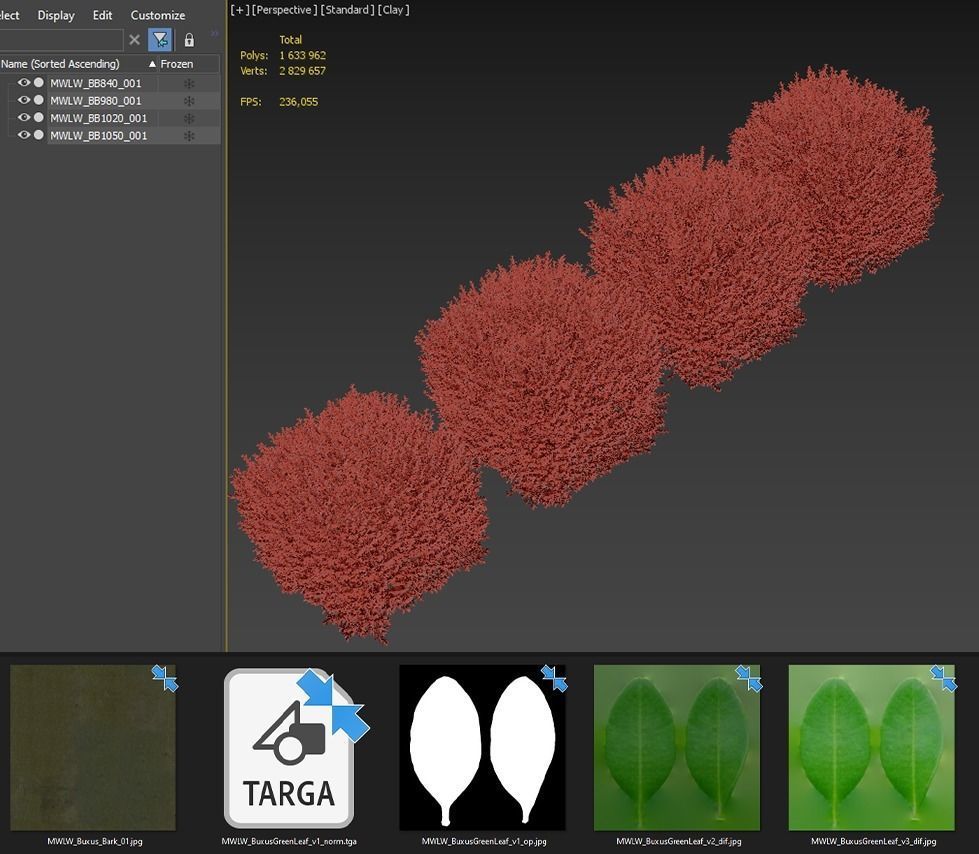Click the lock icon in the Scene Explorer toolbar
This screenshot has height=854, width=979.
click(189, 40)
